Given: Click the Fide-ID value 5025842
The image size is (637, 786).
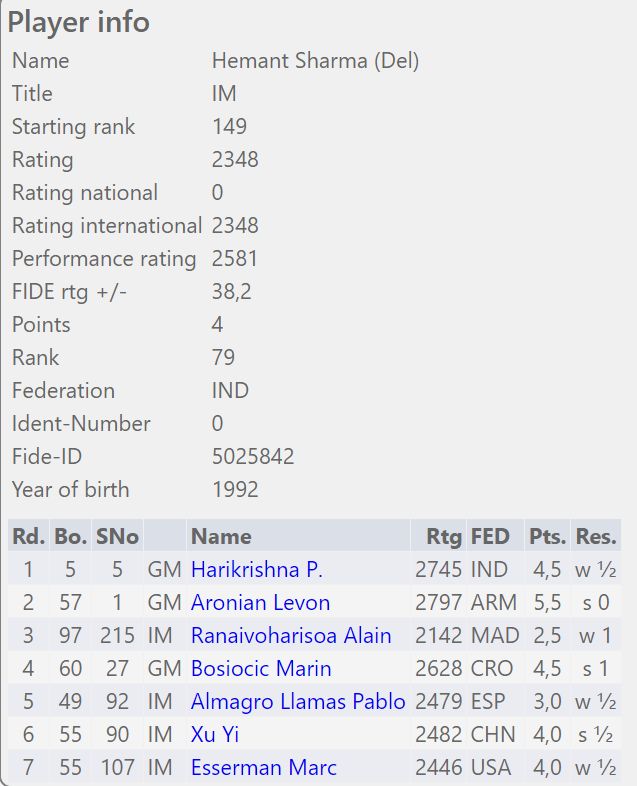Looking at the screenshot, I should click(253, 456).
